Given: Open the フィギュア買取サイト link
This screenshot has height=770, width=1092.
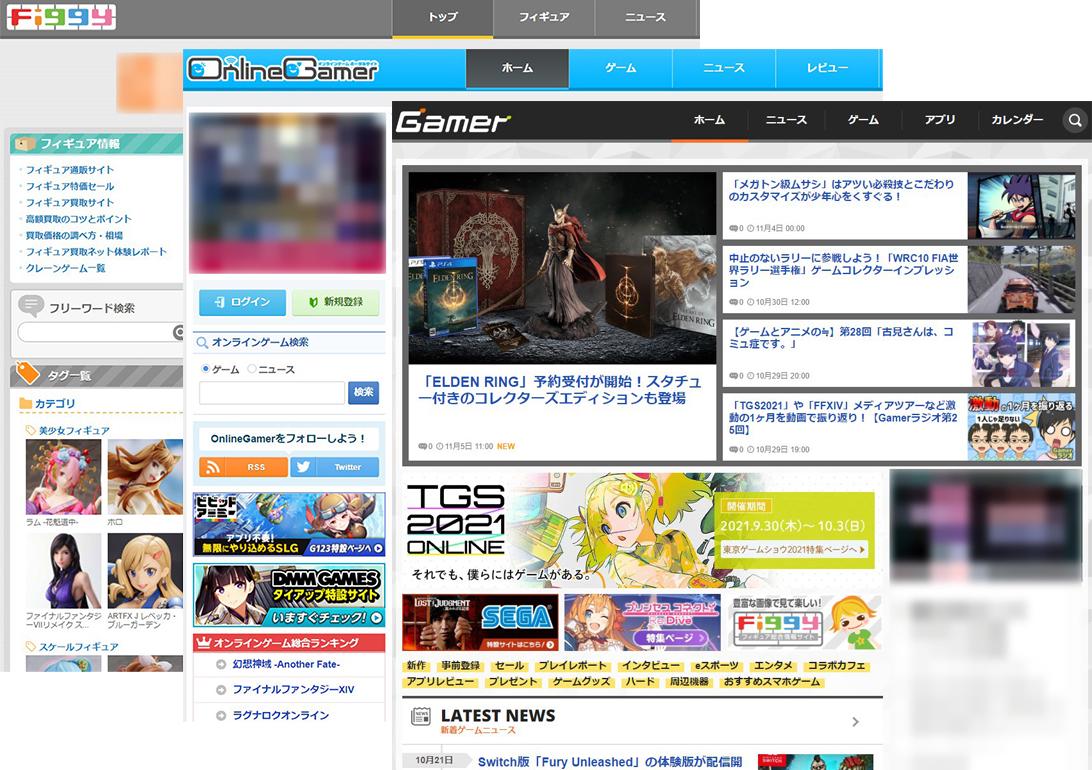Looking at the screenshot, I should 70,202.
